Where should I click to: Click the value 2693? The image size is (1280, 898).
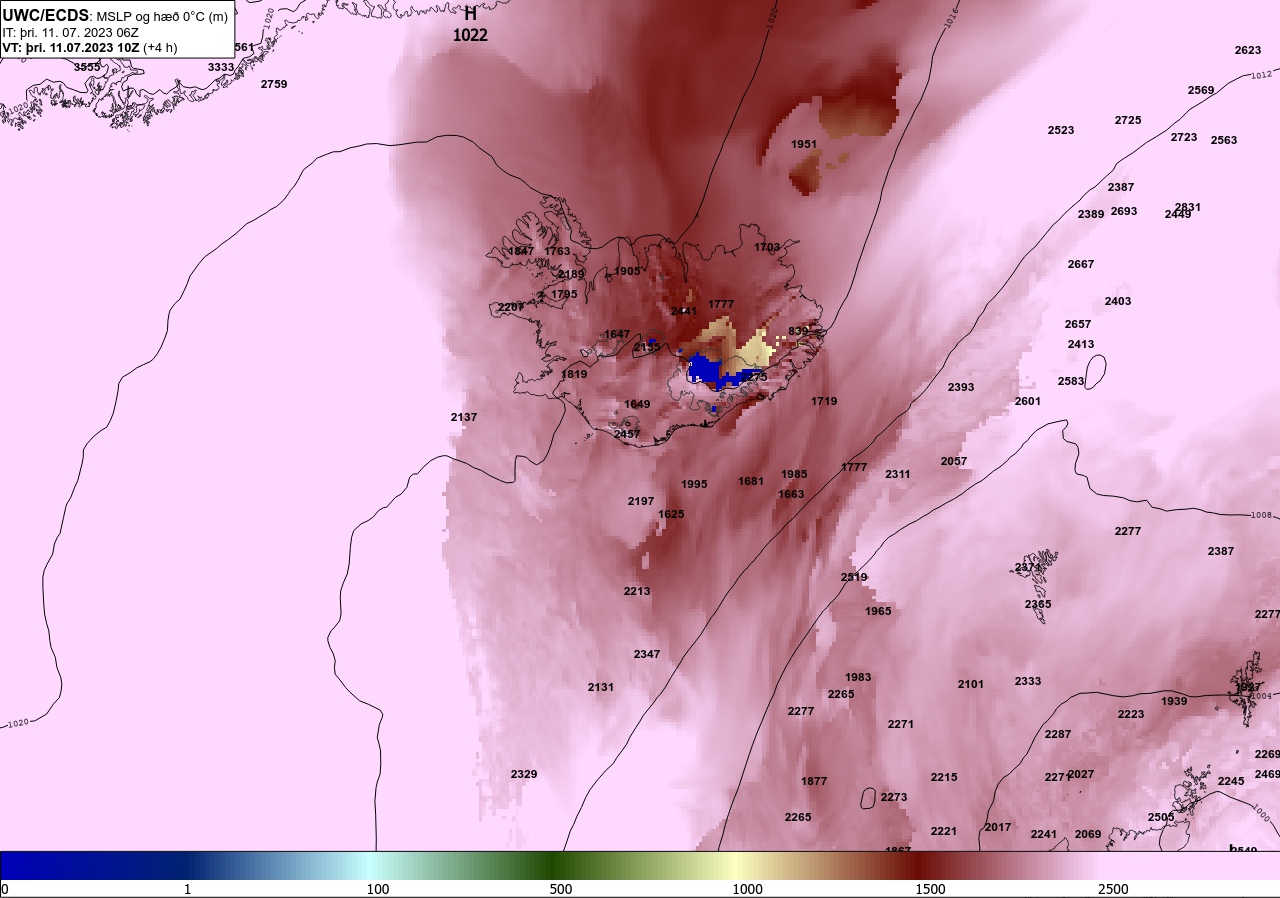1124,211
